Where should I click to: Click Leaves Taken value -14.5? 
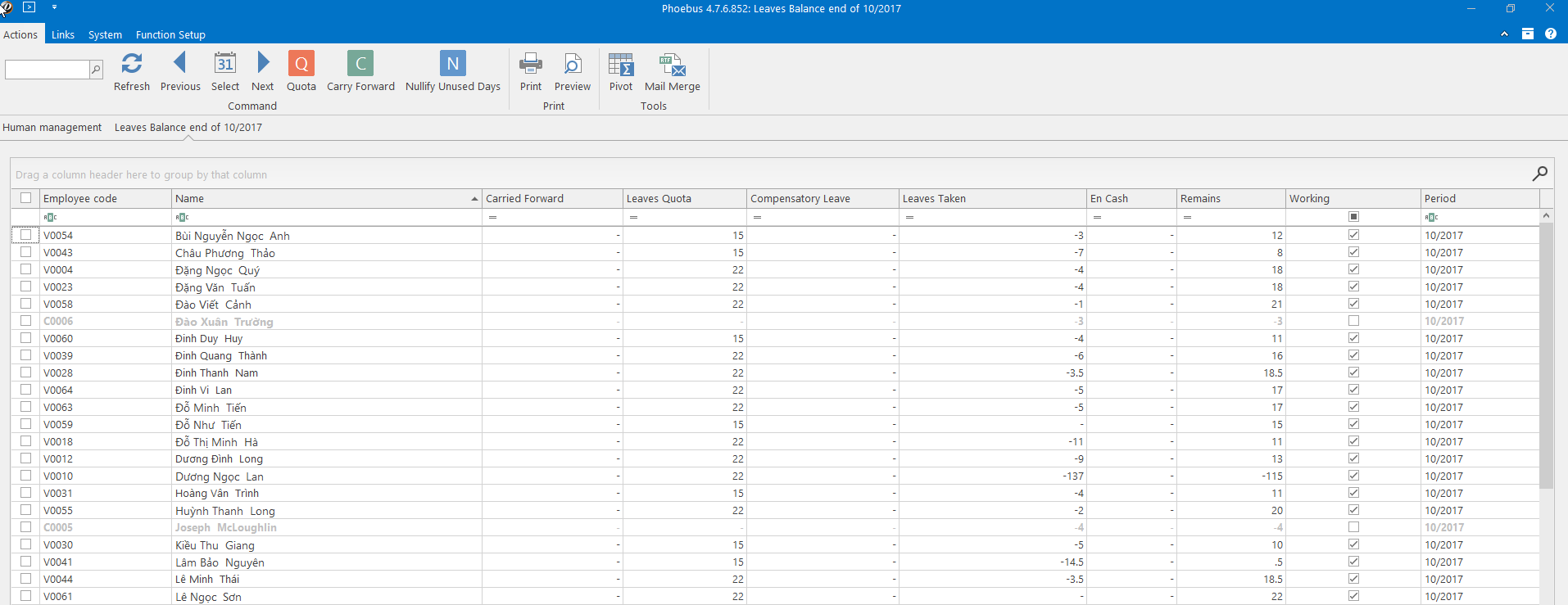click(1072, 562)
